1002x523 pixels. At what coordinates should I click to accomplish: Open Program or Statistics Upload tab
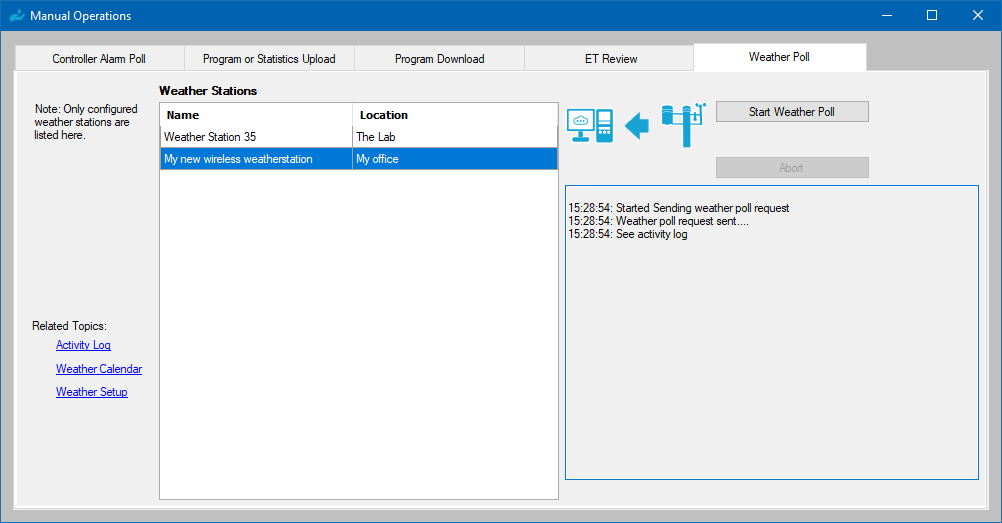pos(269,59)
